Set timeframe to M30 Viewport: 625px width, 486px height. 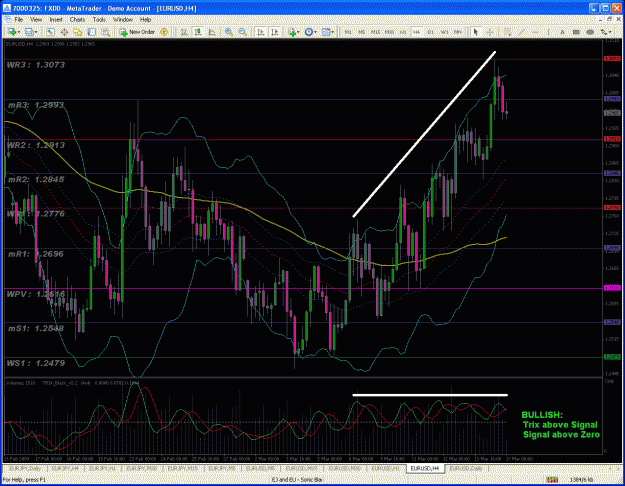click(x=389, y=32)
